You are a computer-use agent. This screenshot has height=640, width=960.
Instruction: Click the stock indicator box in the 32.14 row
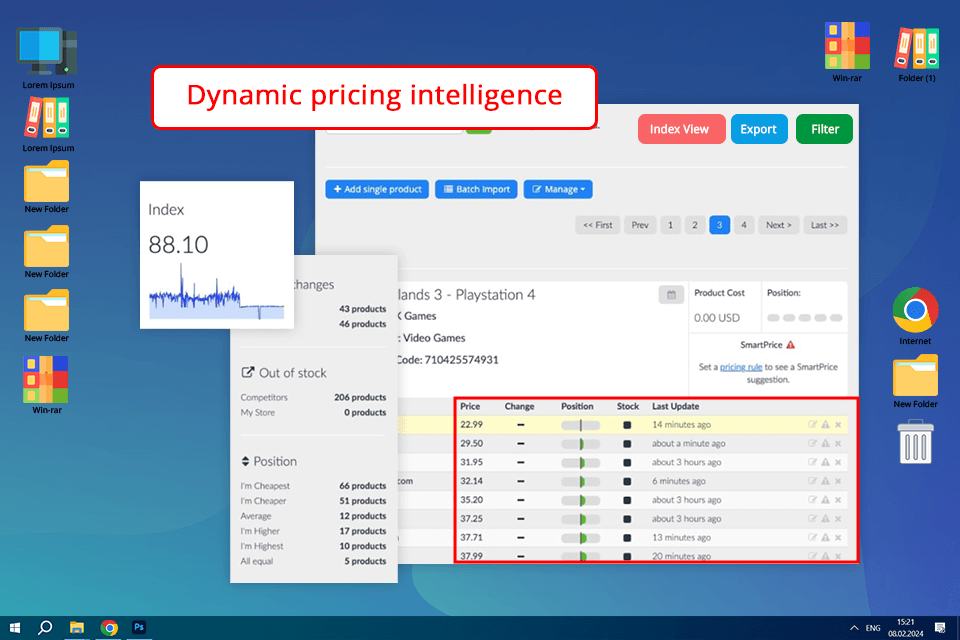pos(627,481)
